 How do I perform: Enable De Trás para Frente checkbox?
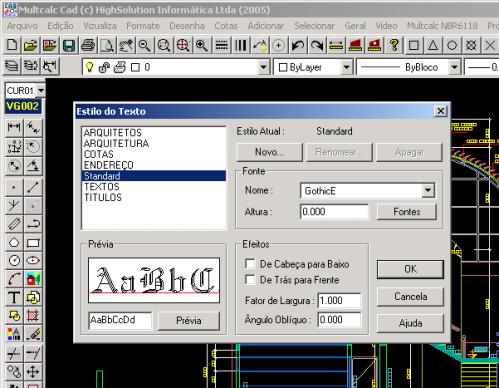tap(250, 279)
